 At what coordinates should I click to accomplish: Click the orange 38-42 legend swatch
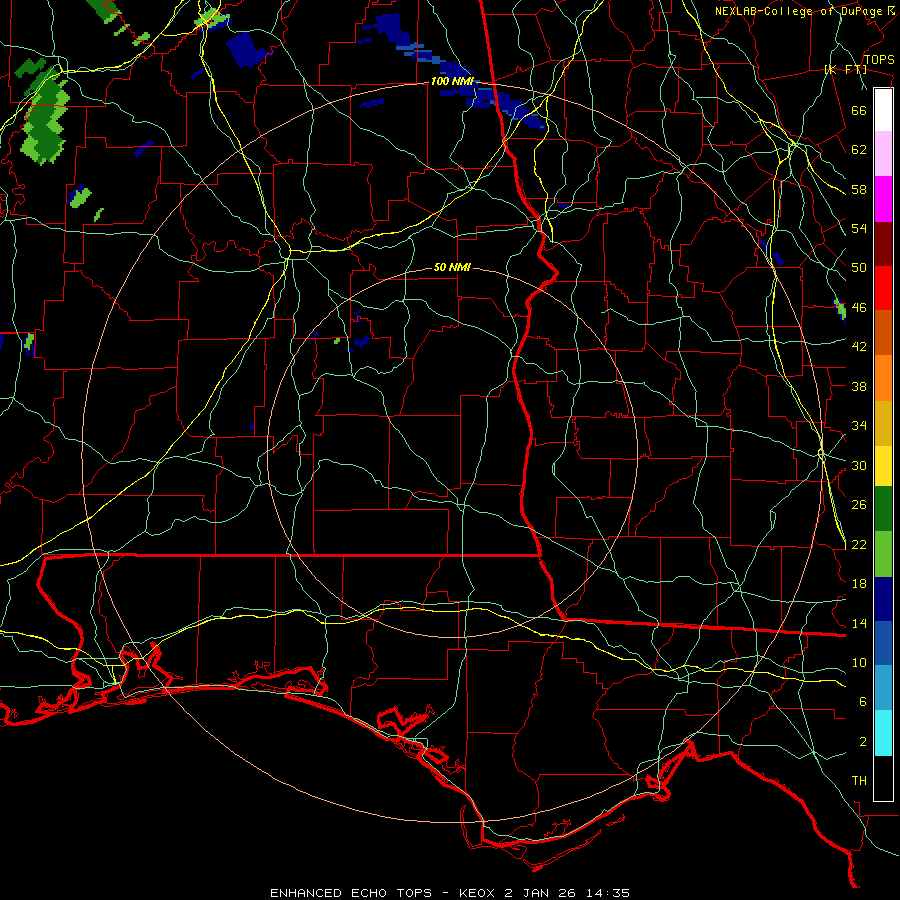883,378
